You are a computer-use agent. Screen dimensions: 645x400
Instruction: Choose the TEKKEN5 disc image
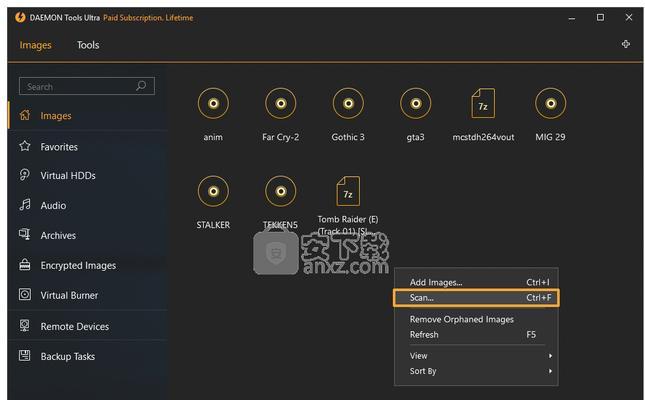tap(281, 191)
